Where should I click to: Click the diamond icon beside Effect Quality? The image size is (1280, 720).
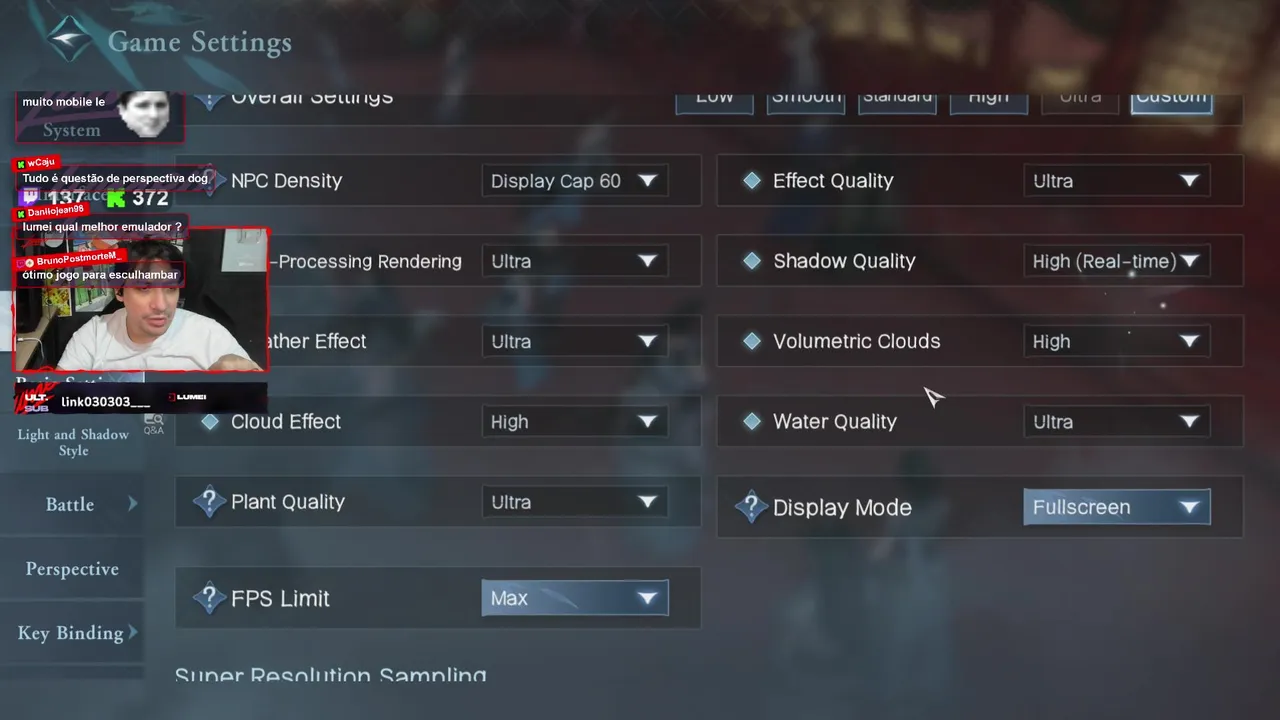pos(752,181)
